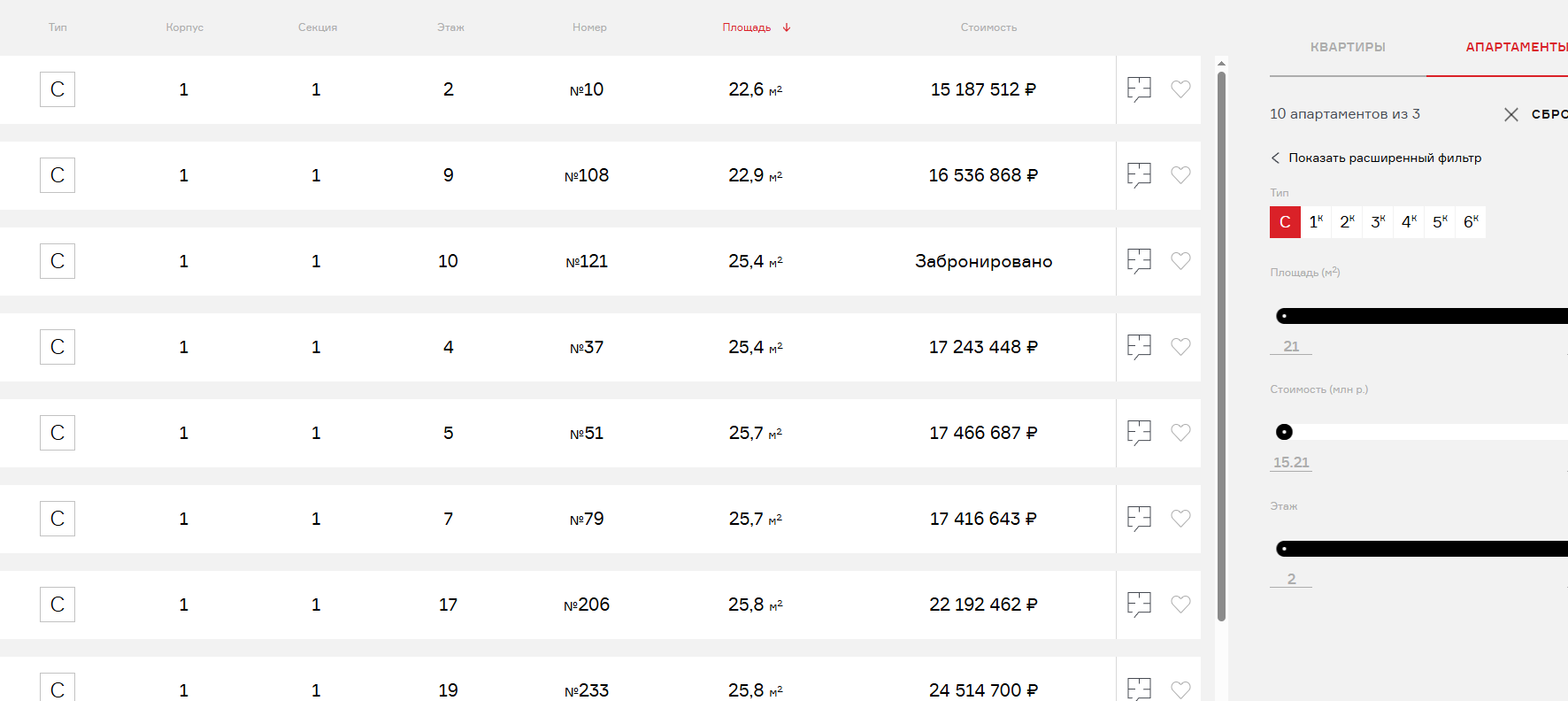Click heart icon for apartment №79
Screen dimensions: 1568x701
click(1180, 519)
